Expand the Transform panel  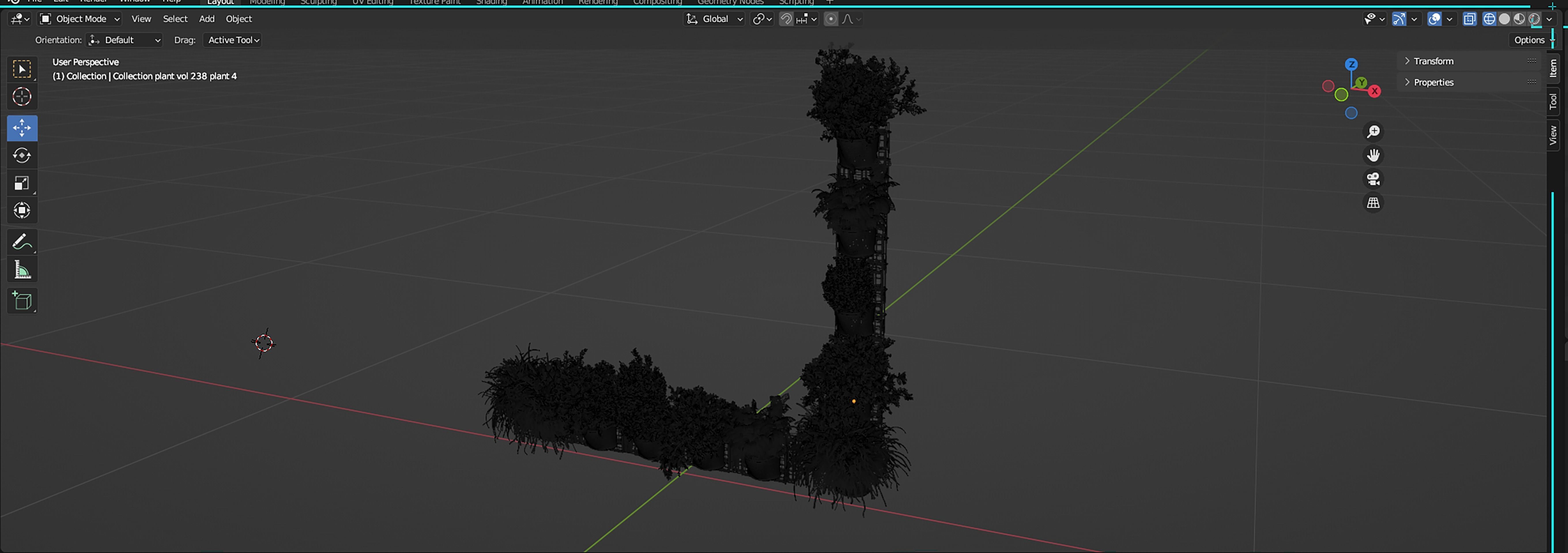tap(1468, 61)
